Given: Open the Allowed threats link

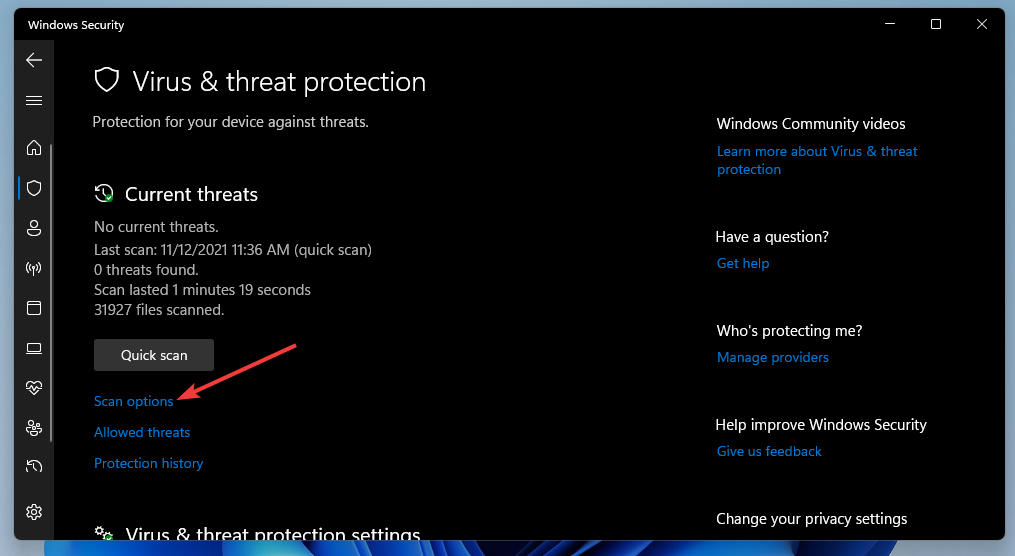Looking at the screenshot, I should (x=142, y=432).
